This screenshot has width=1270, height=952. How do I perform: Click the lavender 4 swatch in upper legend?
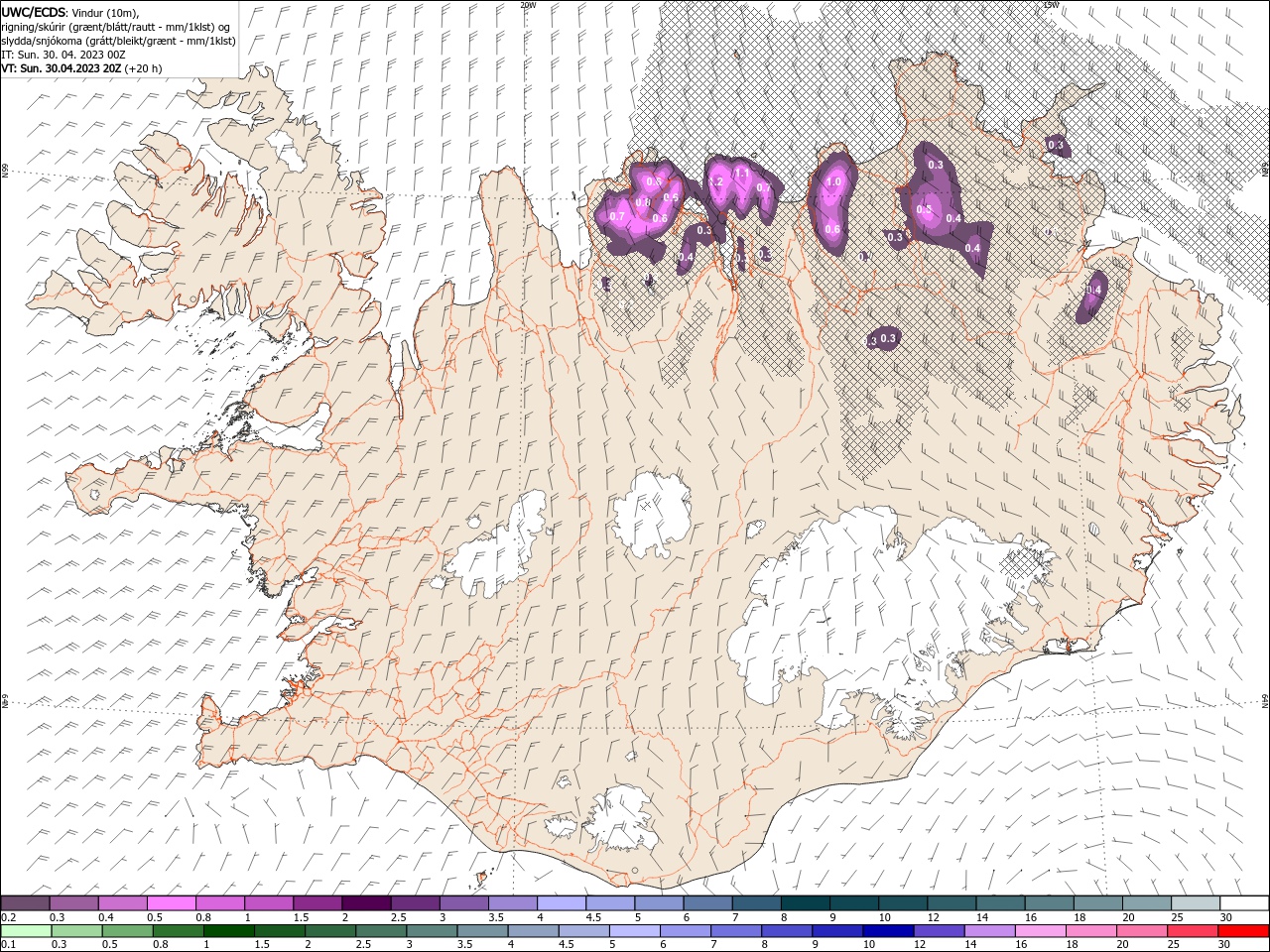coord(562,903)
